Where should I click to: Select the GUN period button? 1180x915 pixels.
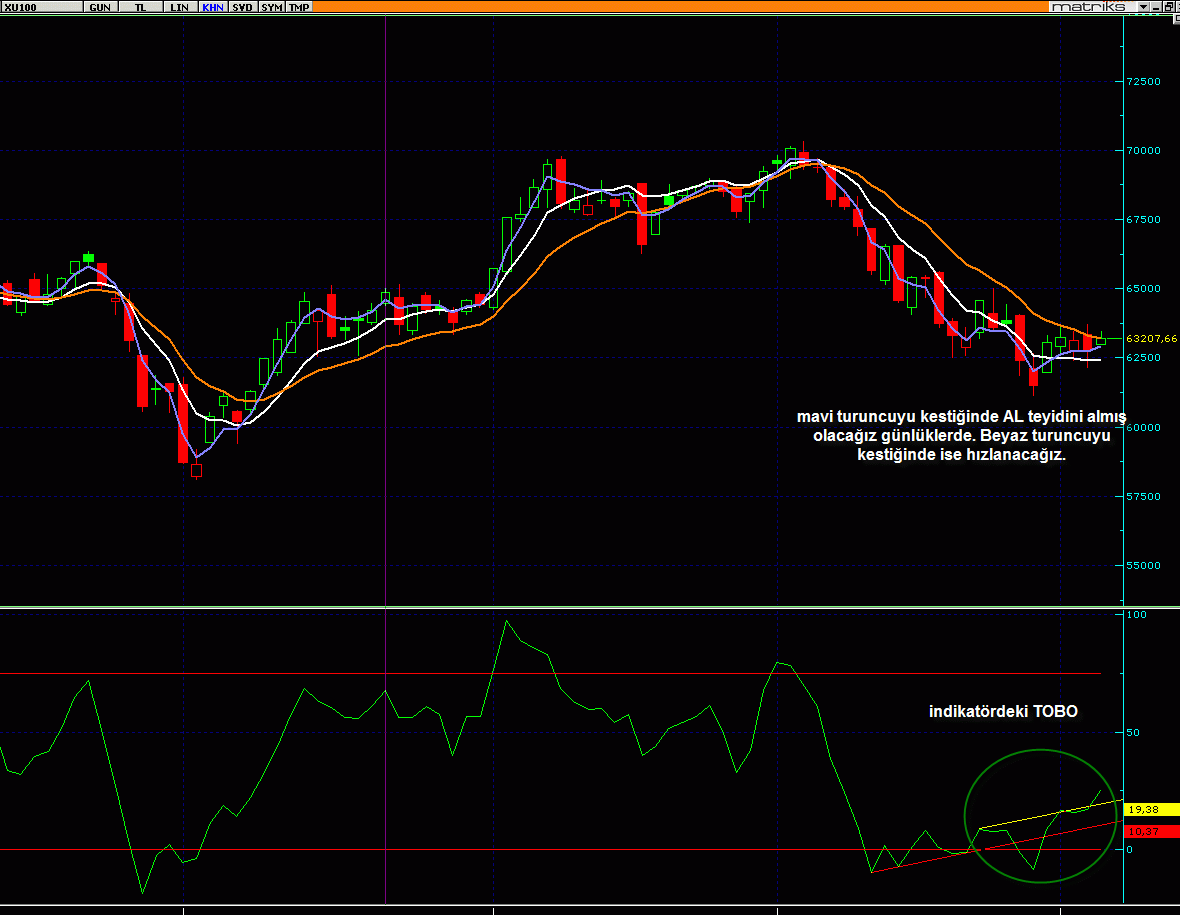click(x=100, y=7)
